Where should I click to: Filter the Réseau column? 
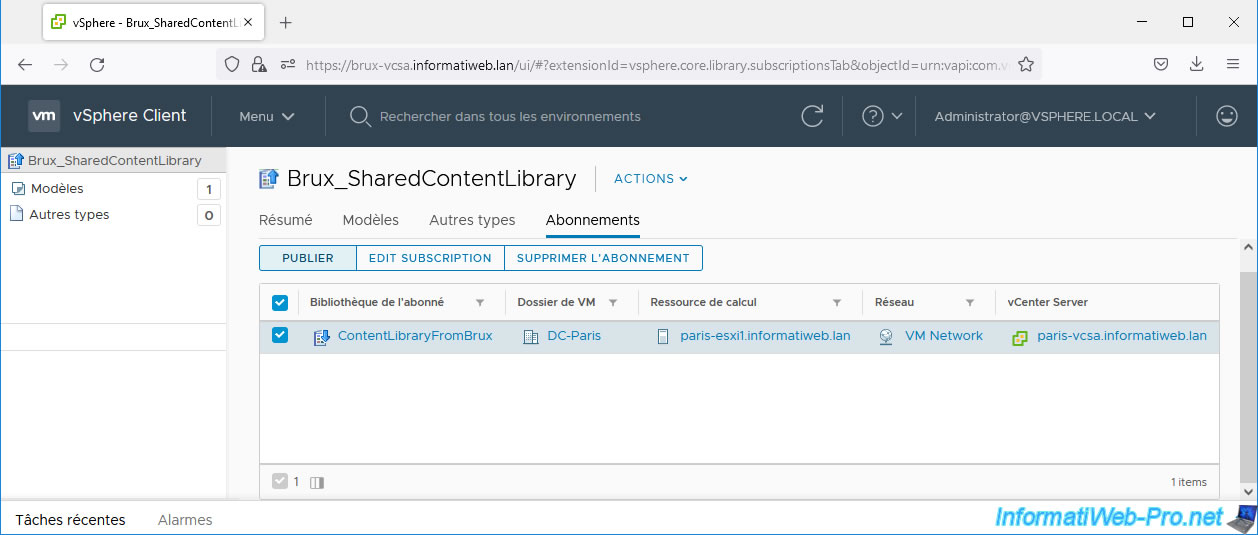click(x=969, y=302)
